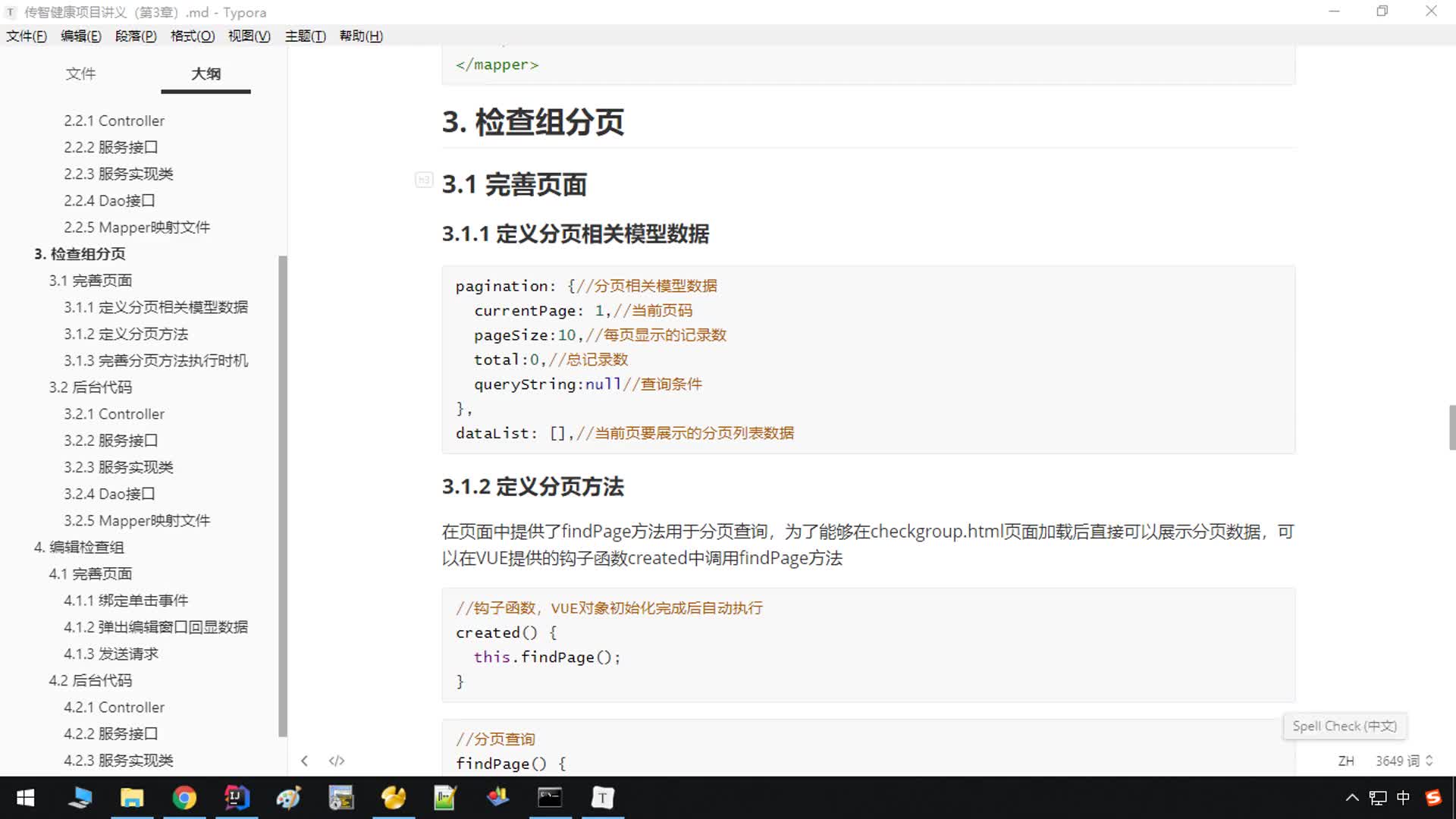
Task: Open the 编辑(E) menu
Action: pos(81,36)
